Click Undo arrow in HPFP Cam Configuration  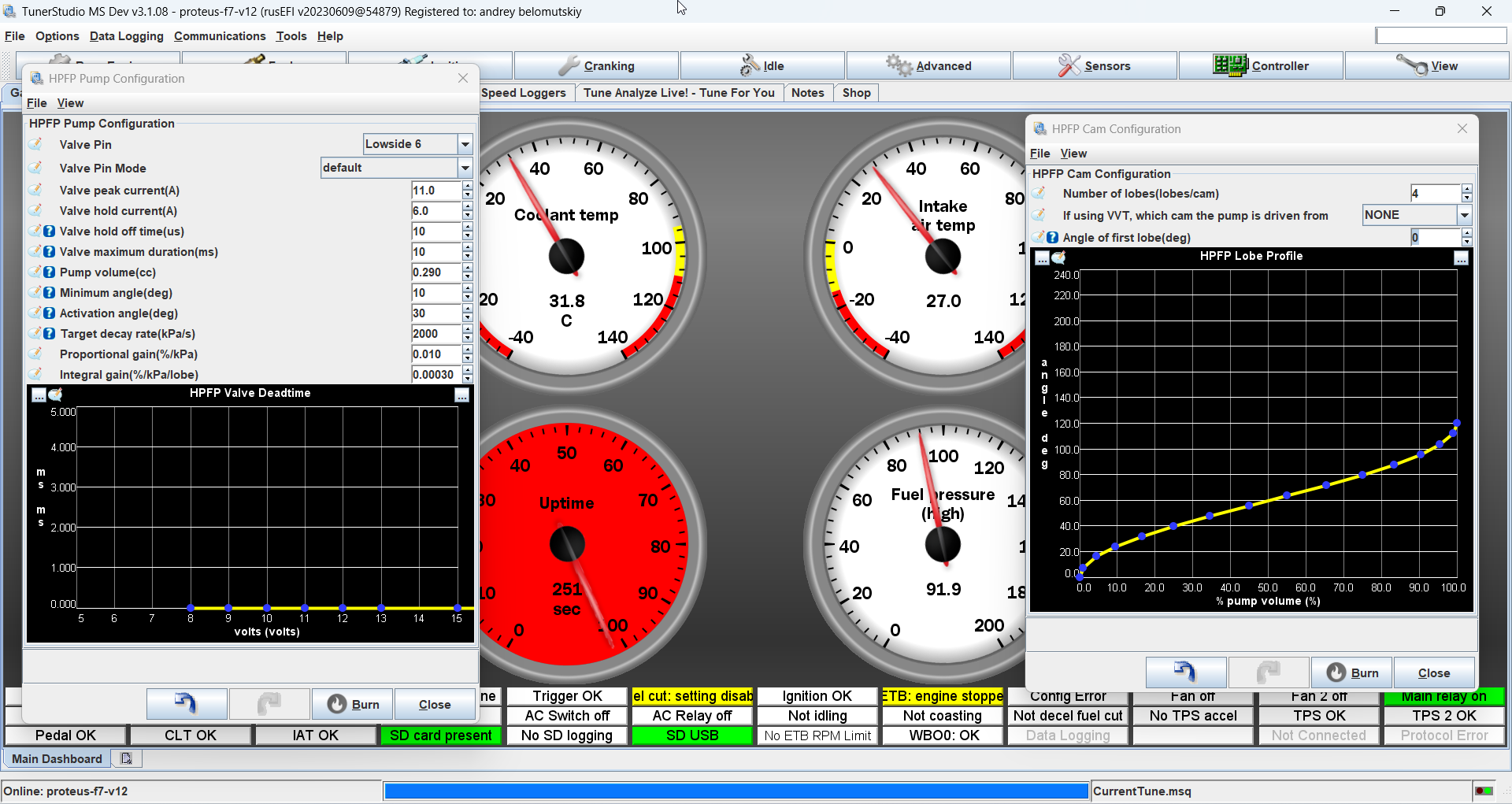pyautogui.click(x=1186, y=672)
